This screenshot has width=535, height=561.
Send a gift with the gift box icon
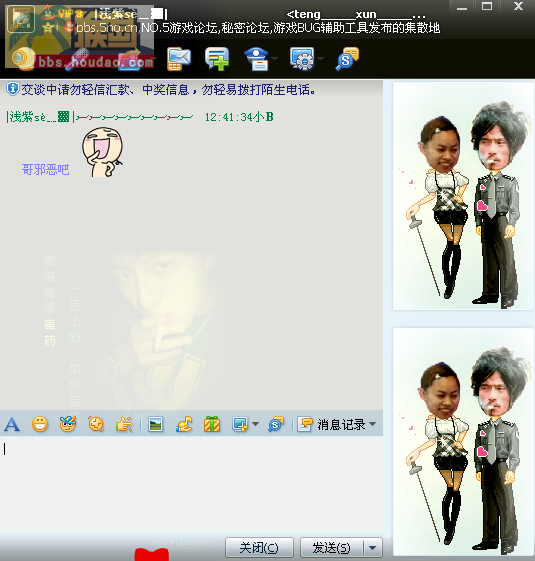pos(212,425)
